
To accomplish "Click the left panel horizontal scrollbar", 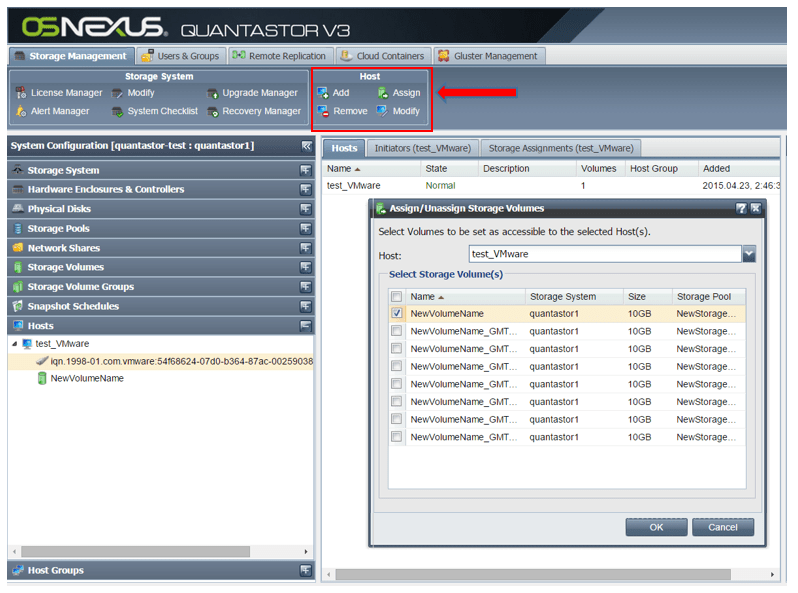I will click(x=160, y=551).
